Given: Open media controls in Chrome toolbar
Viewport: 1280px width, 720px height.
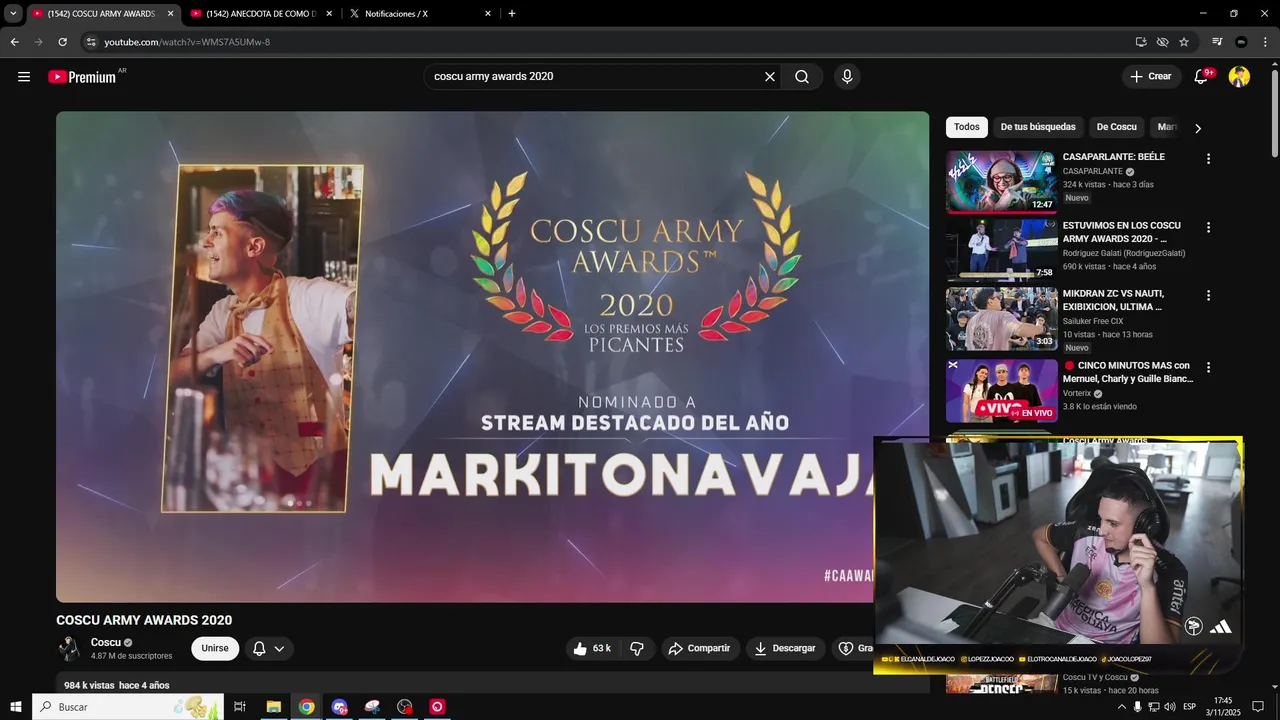Looking at the screenshot, I should [1217, 42].
